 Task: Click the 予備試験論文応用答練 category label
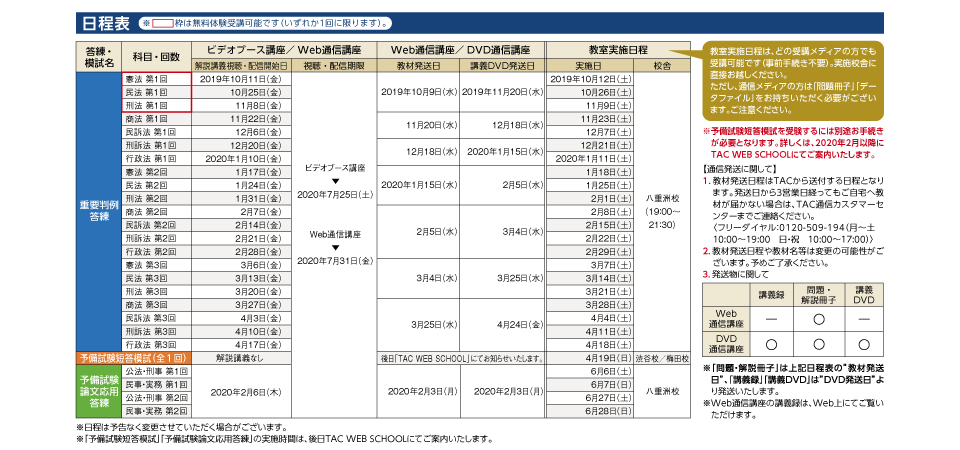pos(98,390)
